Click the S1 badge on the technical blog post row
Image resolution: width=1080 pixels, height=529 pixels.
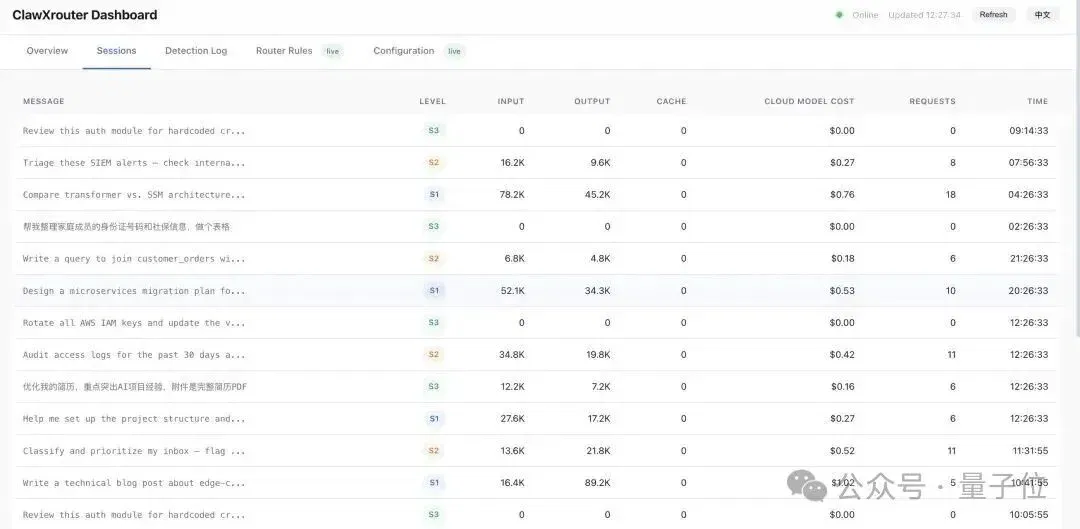[433, 483]
